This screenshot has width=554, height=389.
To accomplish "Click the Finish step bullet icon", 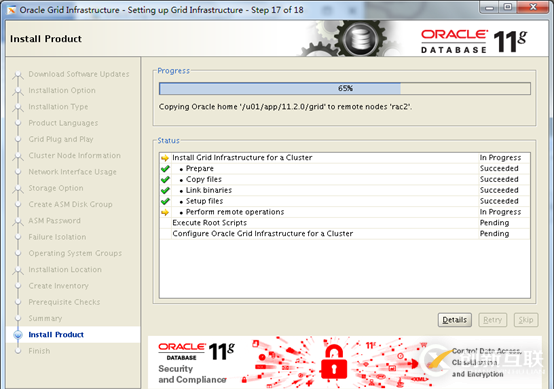I will click(x=18, y=351).
